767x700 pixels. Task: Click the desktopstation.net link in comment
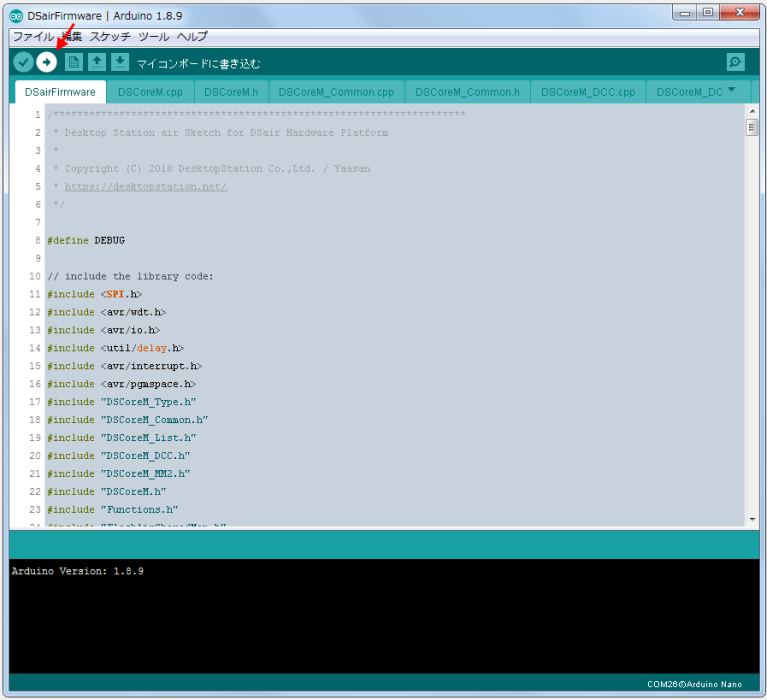(145, 187)
